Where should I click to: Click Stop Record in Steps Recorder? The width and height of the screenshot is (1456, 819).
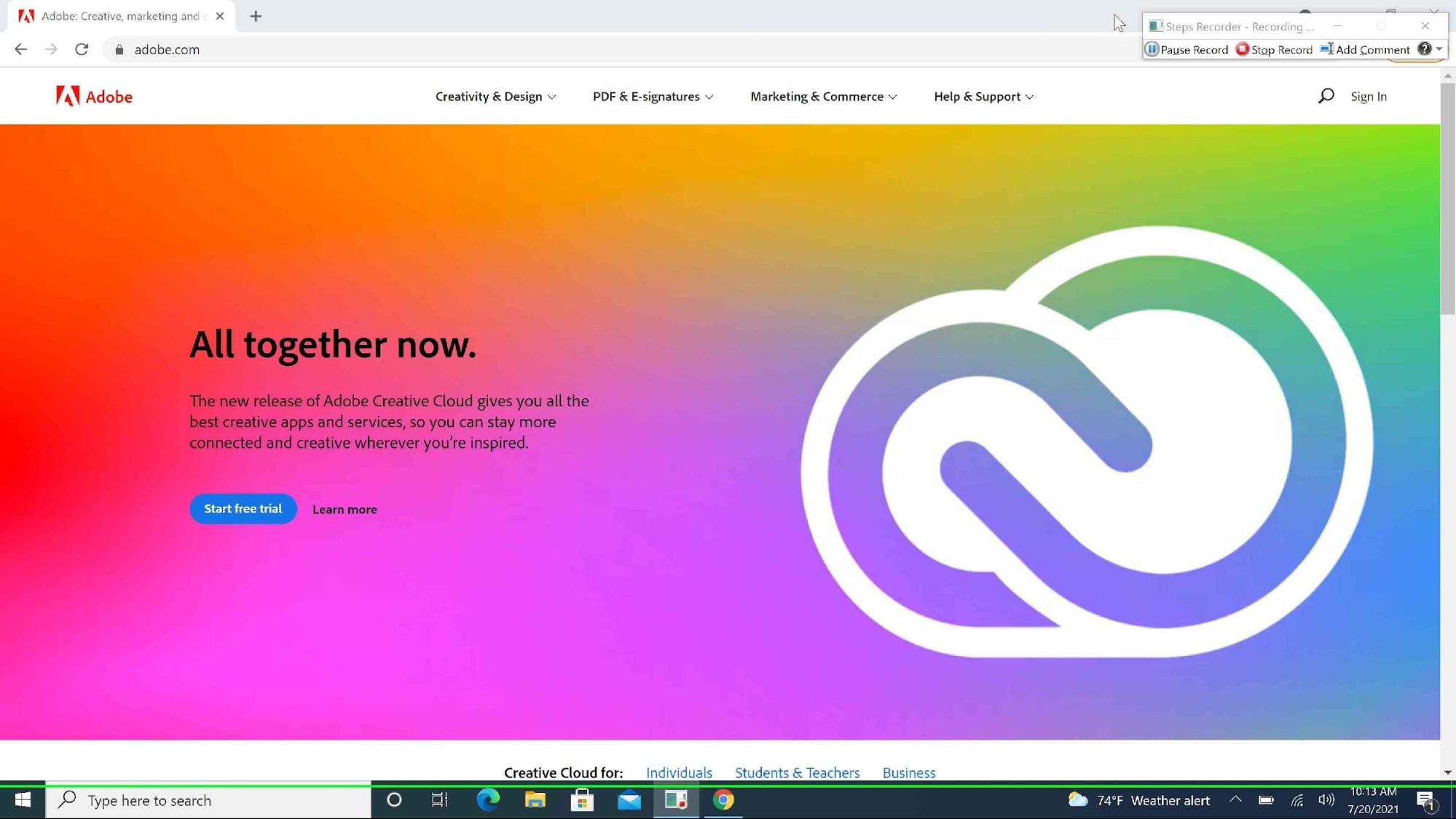[1274, 50]
